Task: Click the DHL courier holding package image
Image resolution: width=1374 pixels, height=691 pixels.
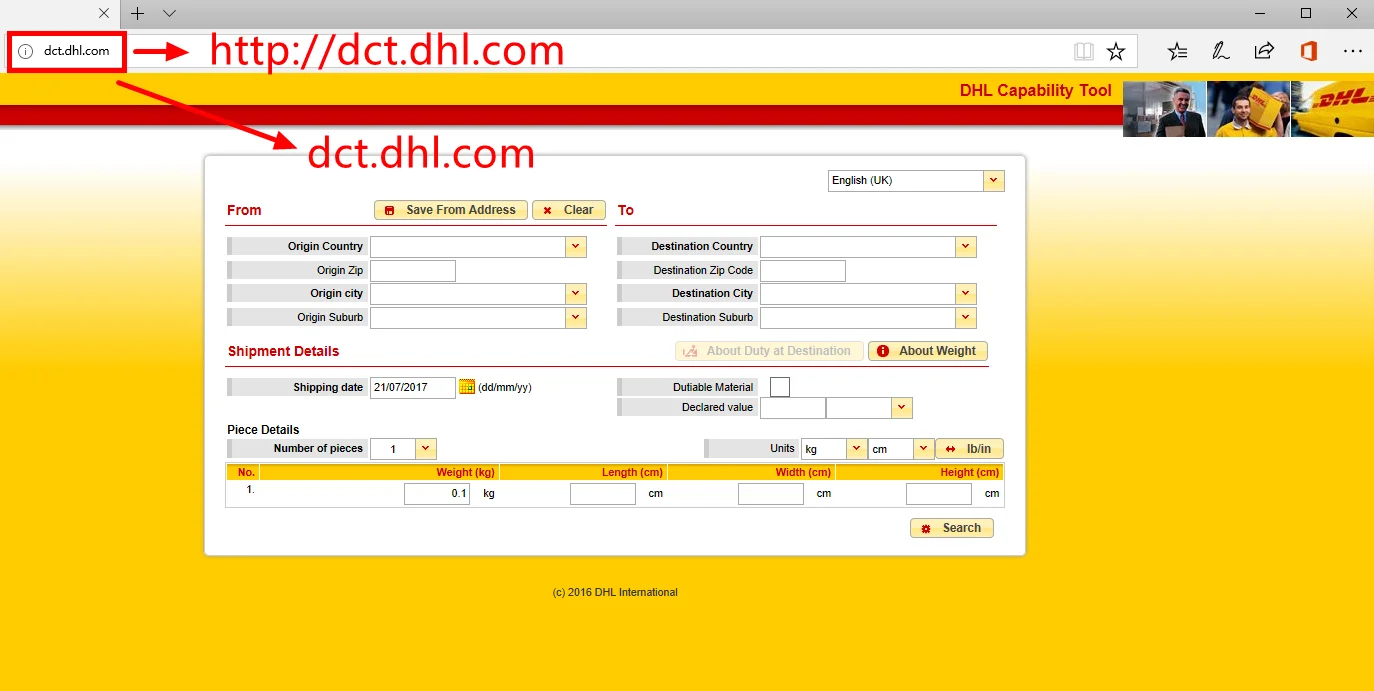Action: 1248,109
